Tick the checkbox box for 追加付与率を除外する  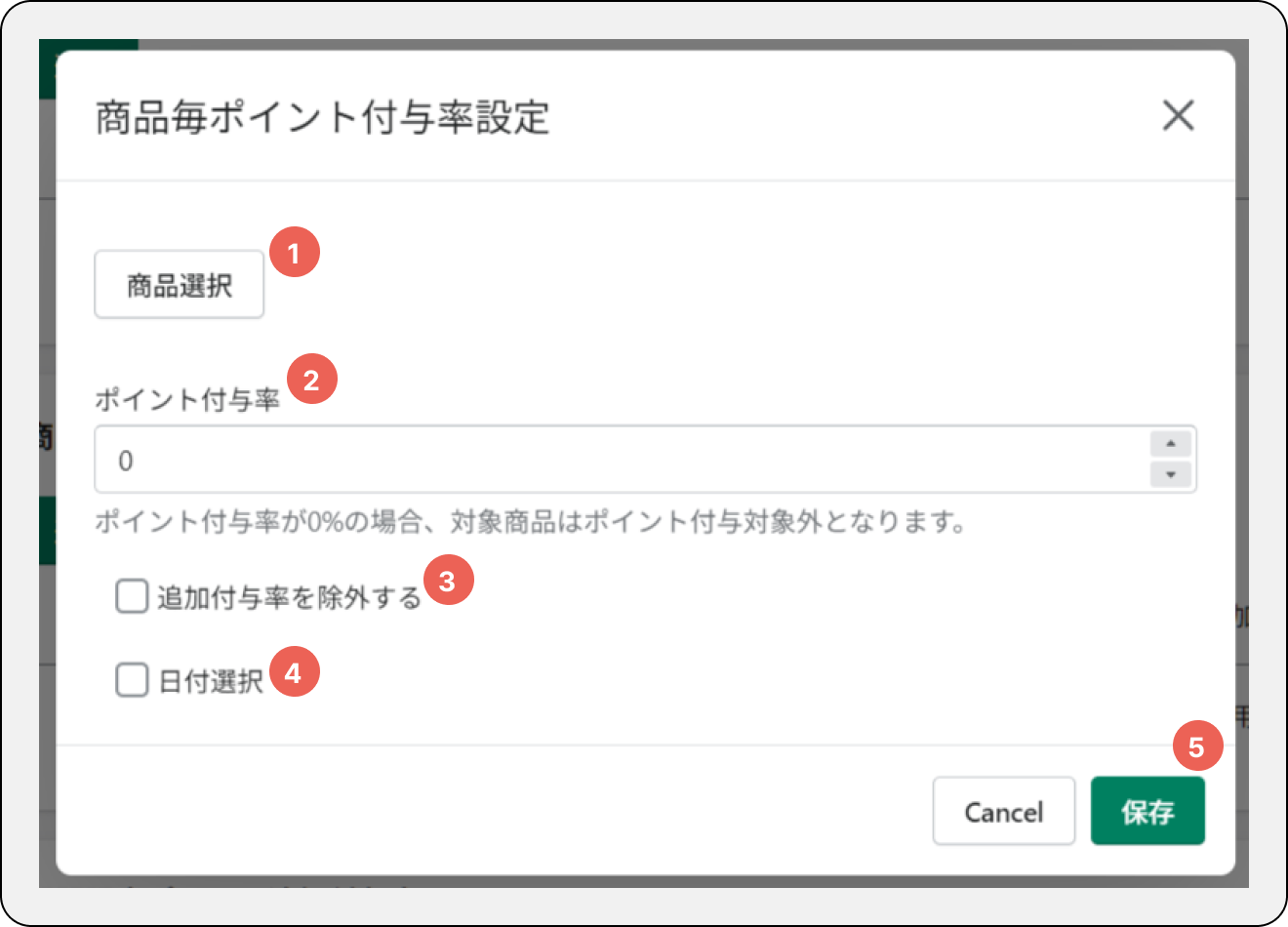pyautogui.click(x=132, y=596)
